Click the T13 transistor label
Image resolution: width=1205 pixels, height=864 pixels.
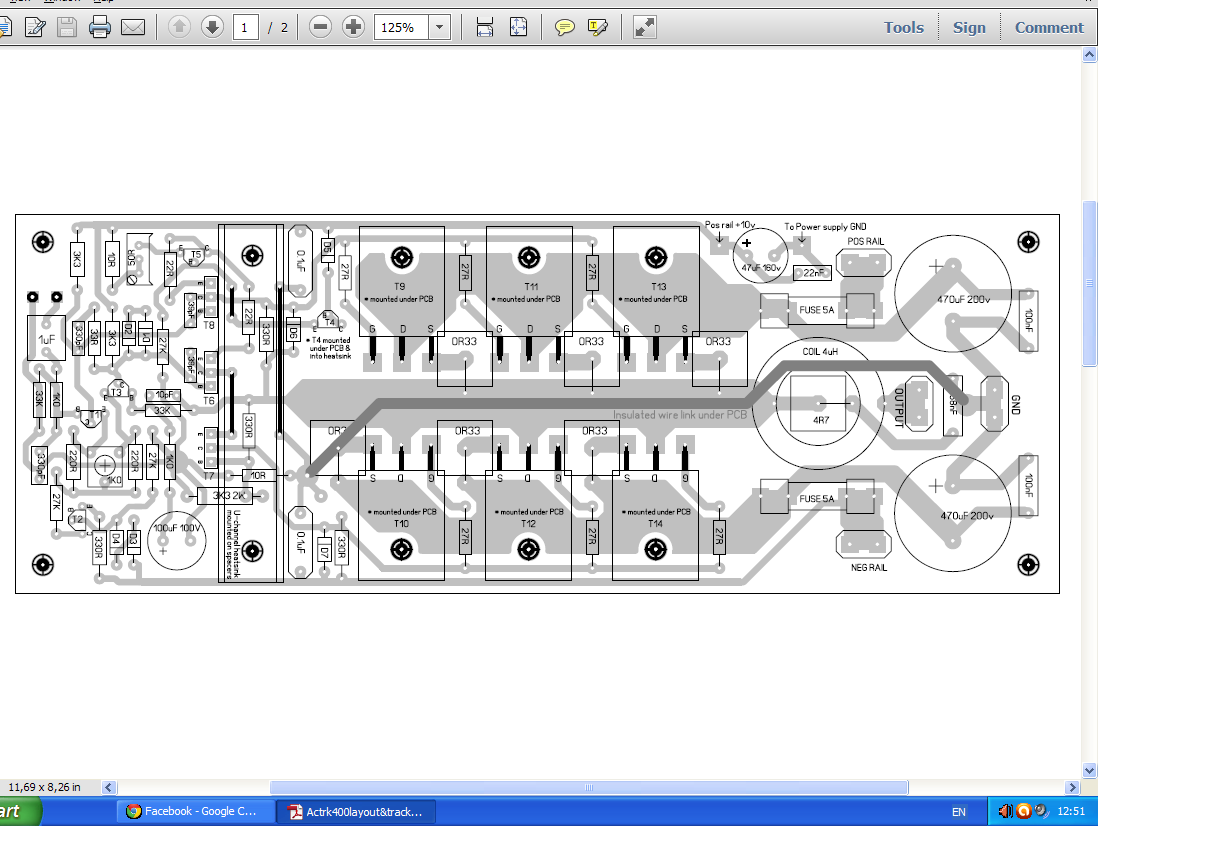tap(657, 287)
